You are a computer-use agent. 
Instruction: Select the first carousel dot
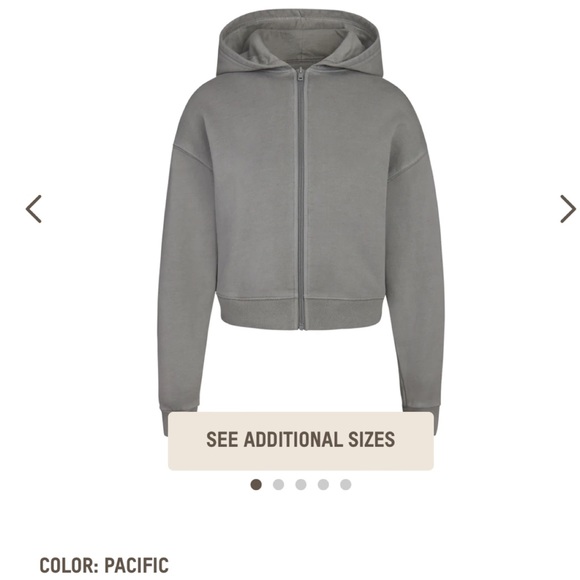(x=256, y=485)
